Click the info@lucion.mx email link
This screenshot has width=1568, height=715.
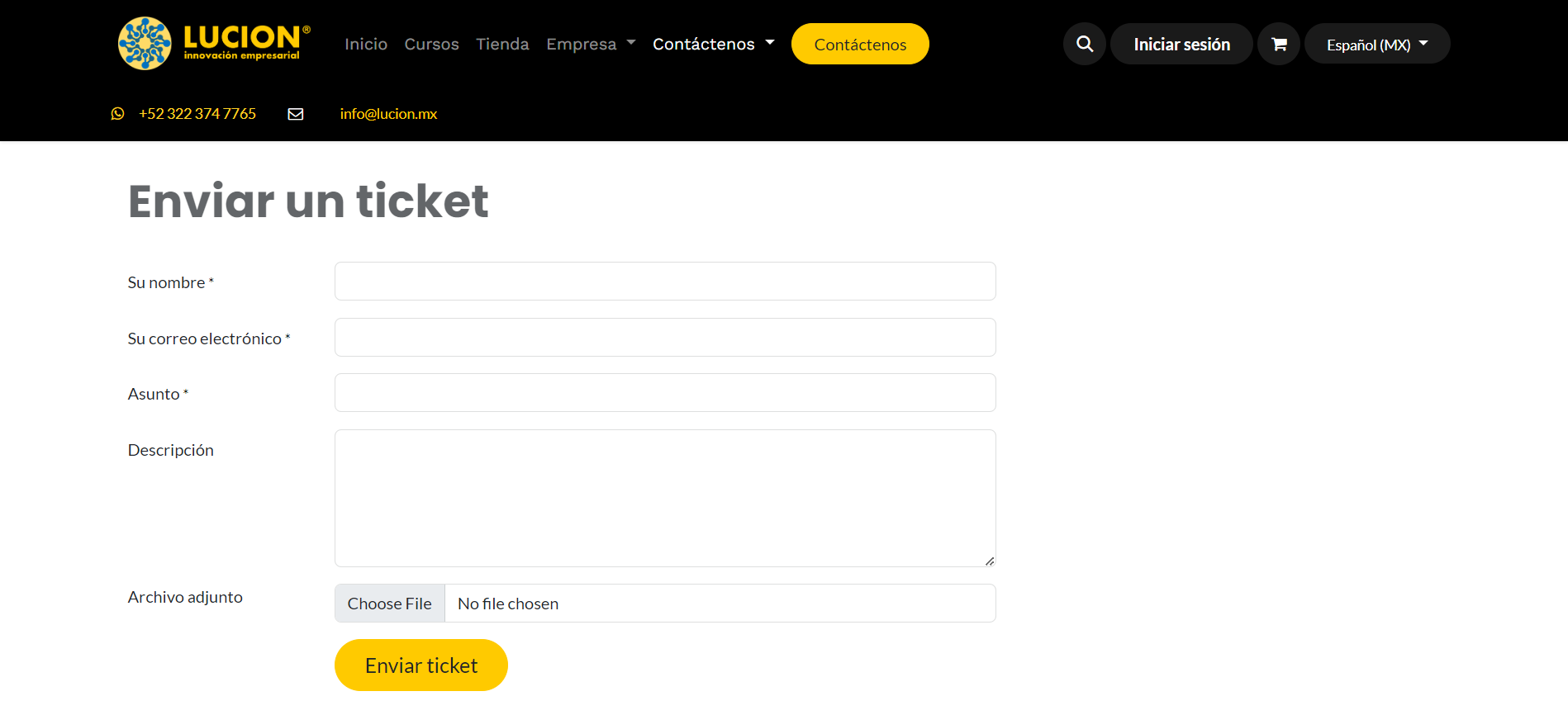click(388, 114)
